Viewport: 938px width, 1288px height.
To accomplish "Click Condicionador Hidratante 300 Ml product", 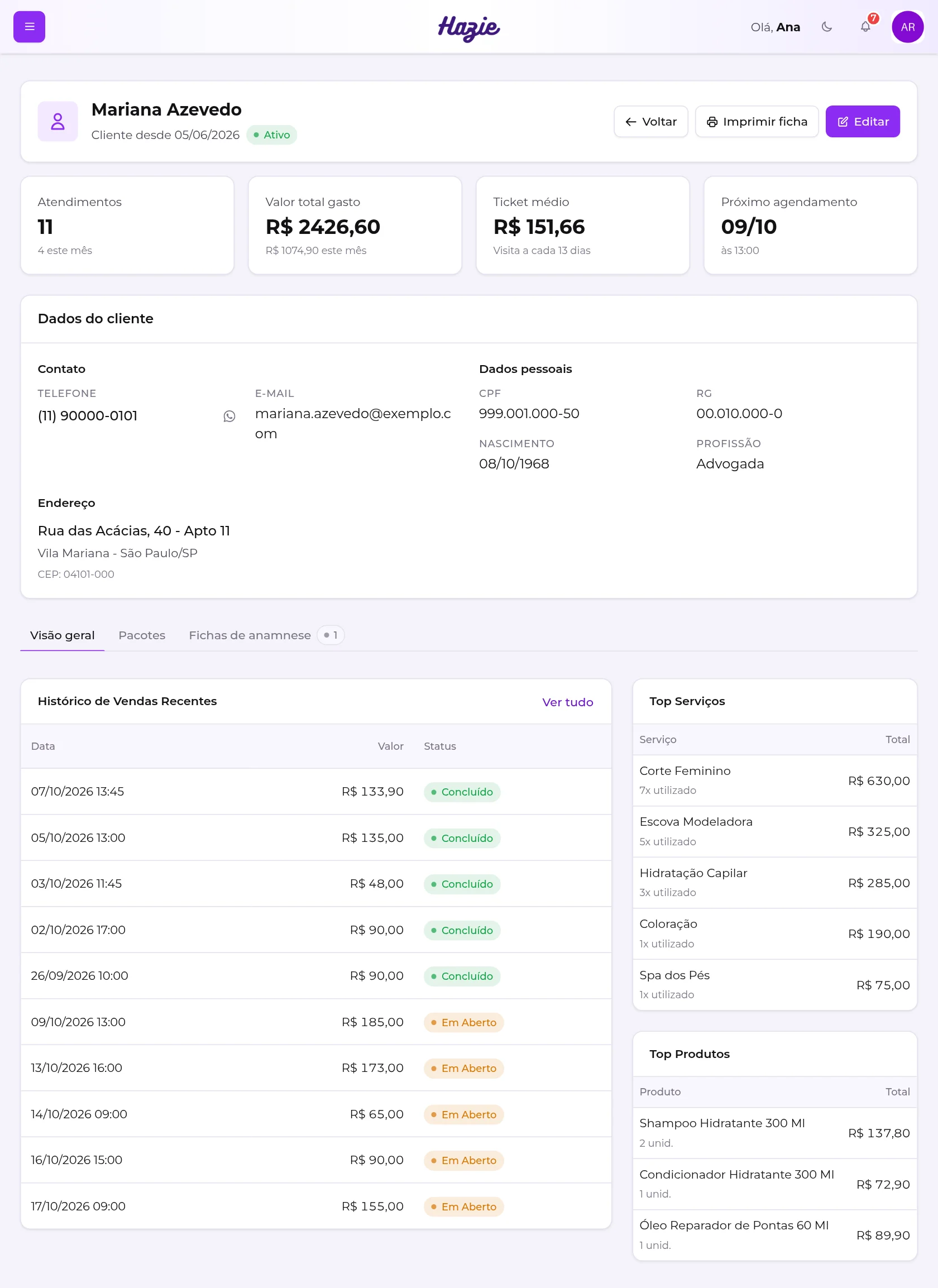I will coord(774,1185).
